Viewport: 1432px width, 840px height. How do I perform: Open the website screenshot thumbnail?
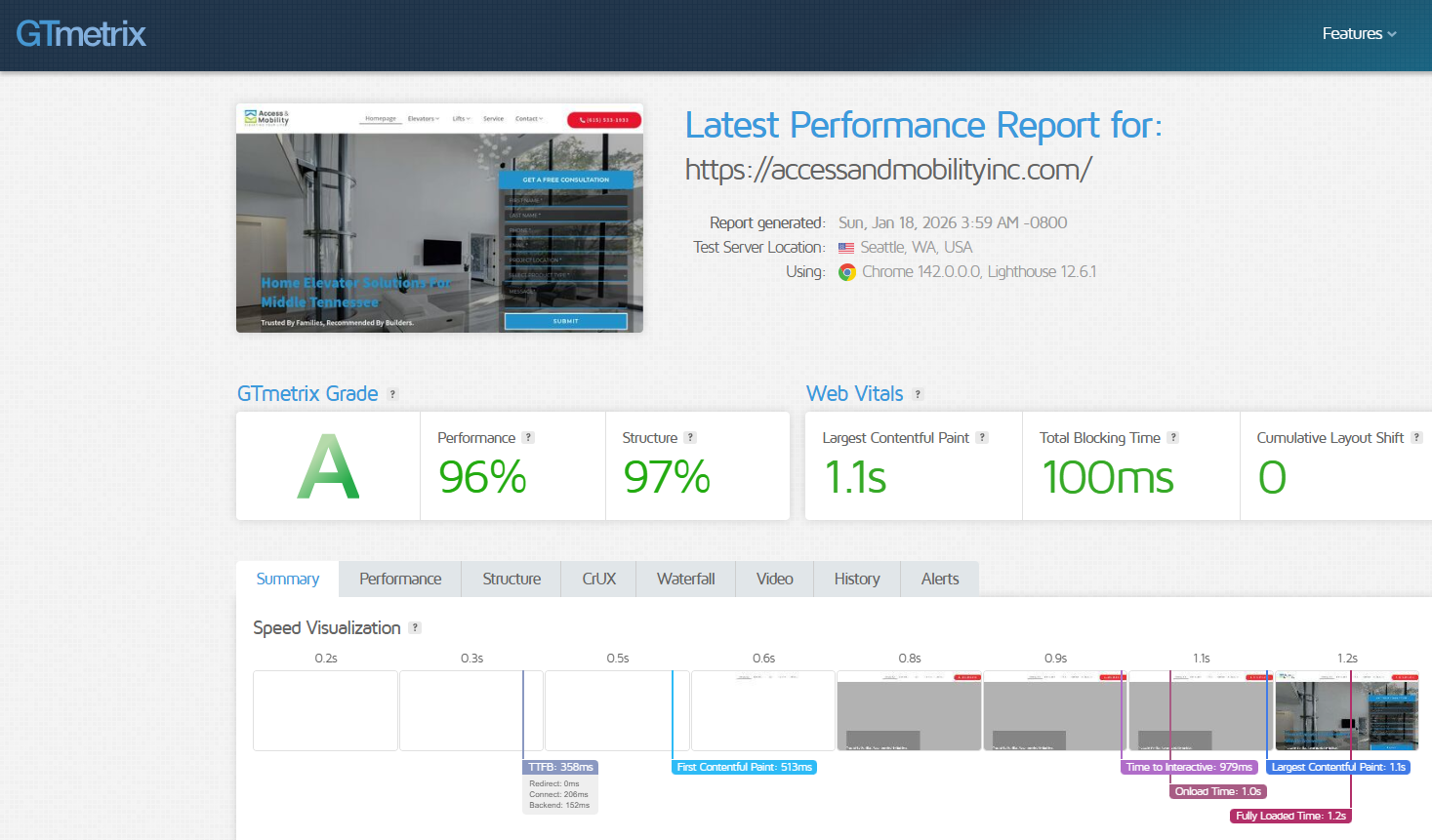(x=439, y=218)
